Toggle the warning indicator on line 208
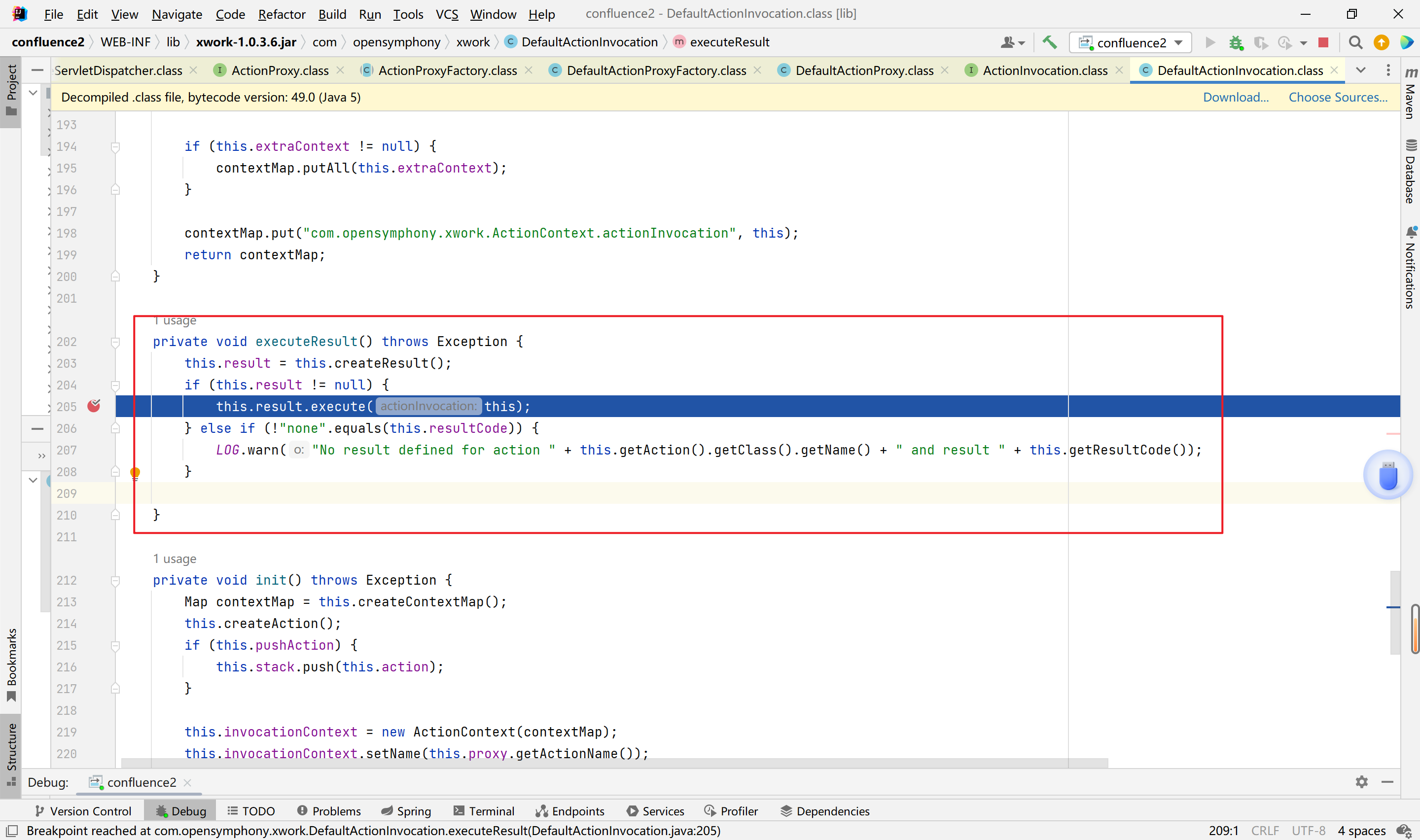Viewport: 1420px width, 840px height. pyautogui.click(x=137, y=471)
